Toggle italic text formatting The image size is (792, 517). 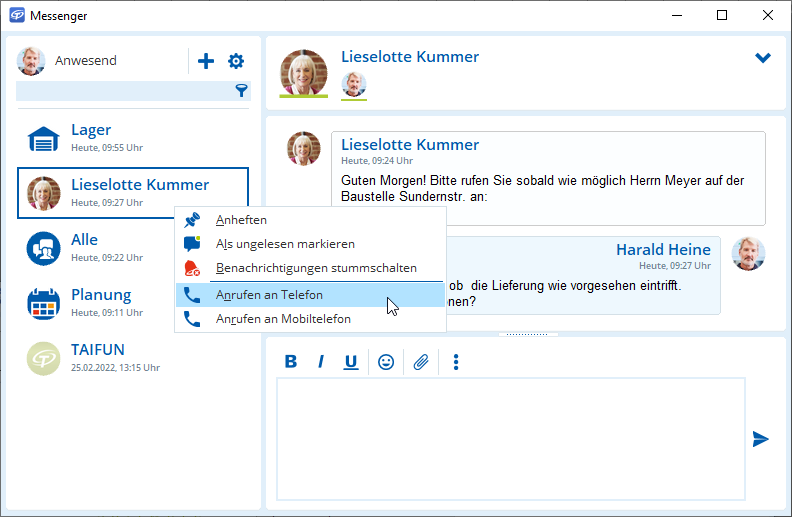[321, 362]
